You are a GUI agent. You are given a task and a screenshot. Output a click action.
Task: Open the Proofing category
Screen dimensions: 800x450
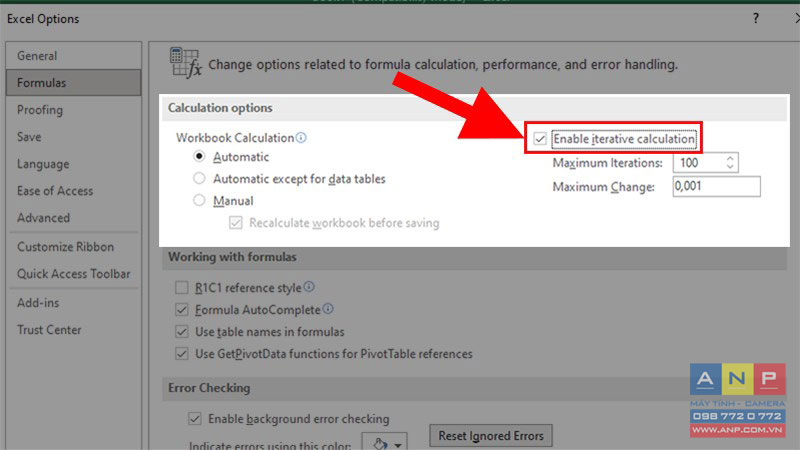(73, 110)
